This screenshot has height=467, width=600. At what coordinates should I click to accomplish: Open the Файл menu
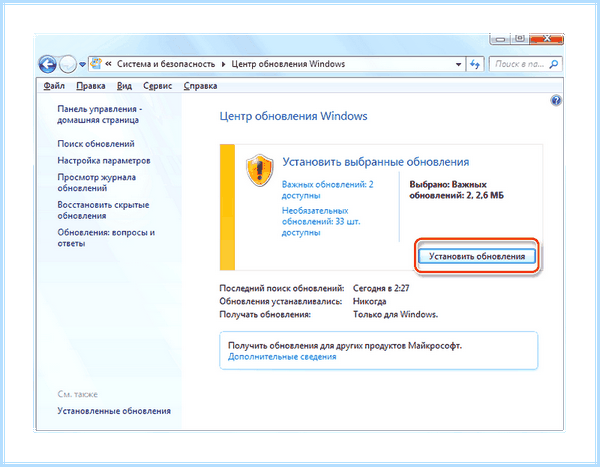tap(54, 86)
